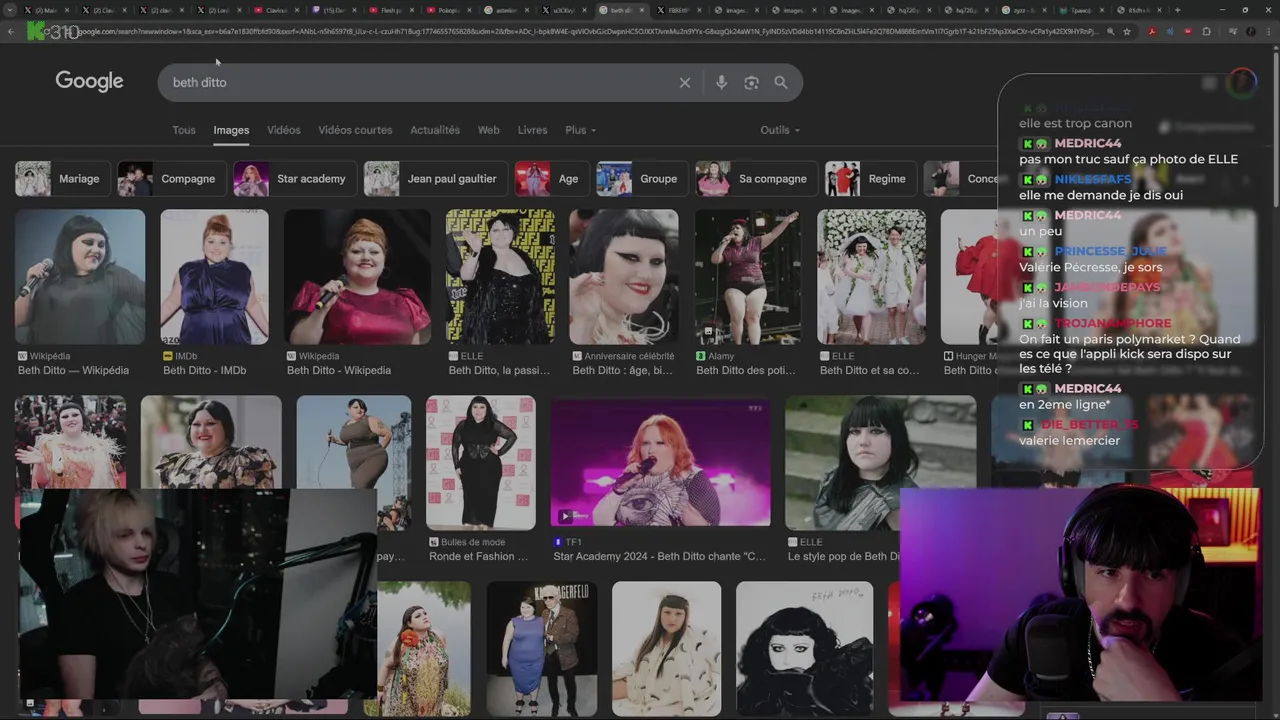Viewport: 1280px width, 720px height.
Task: Click chat message 'Valerie Pécresse, je sors'
Action: click(1090, 267)
